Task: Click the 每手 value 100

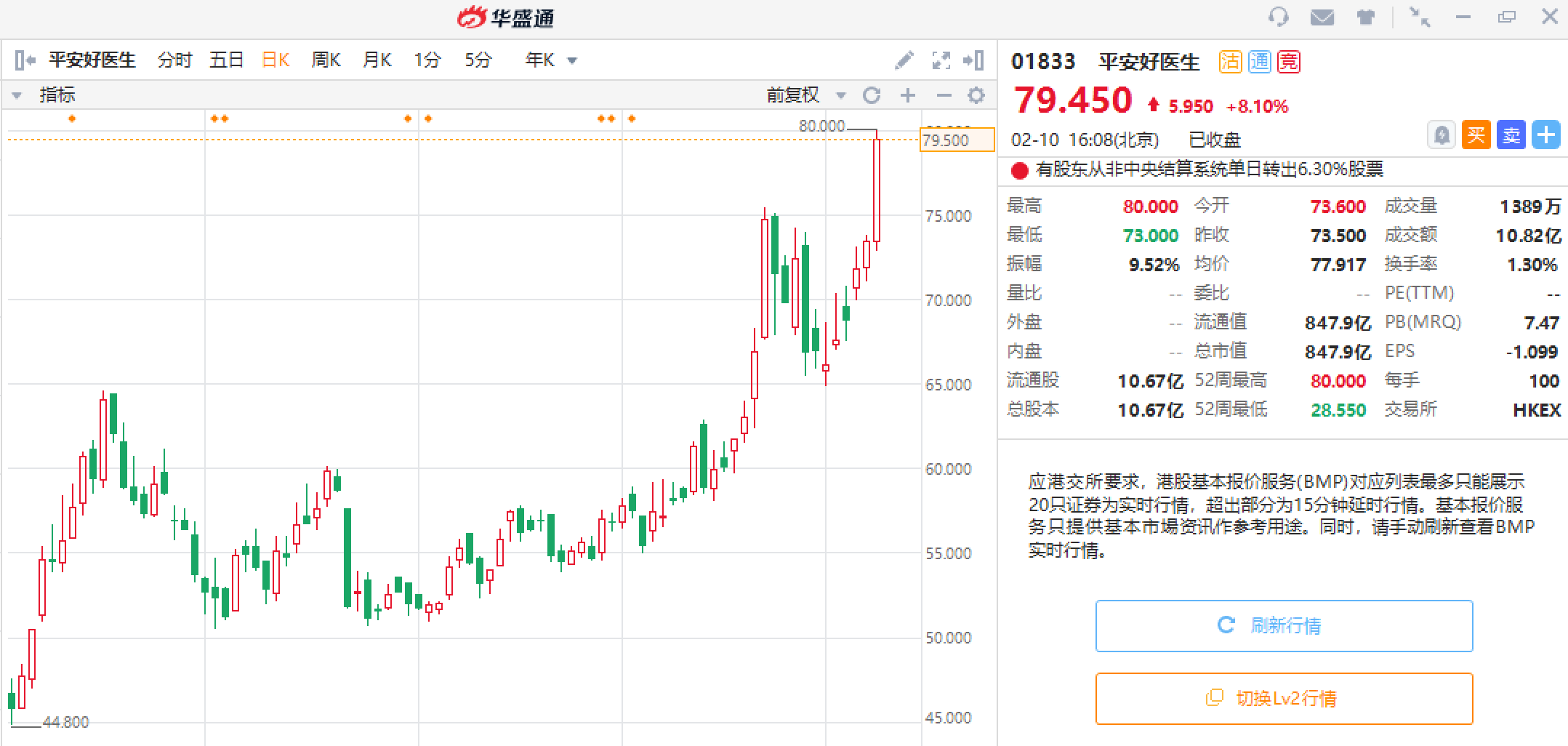Action: pos(1544,381)
